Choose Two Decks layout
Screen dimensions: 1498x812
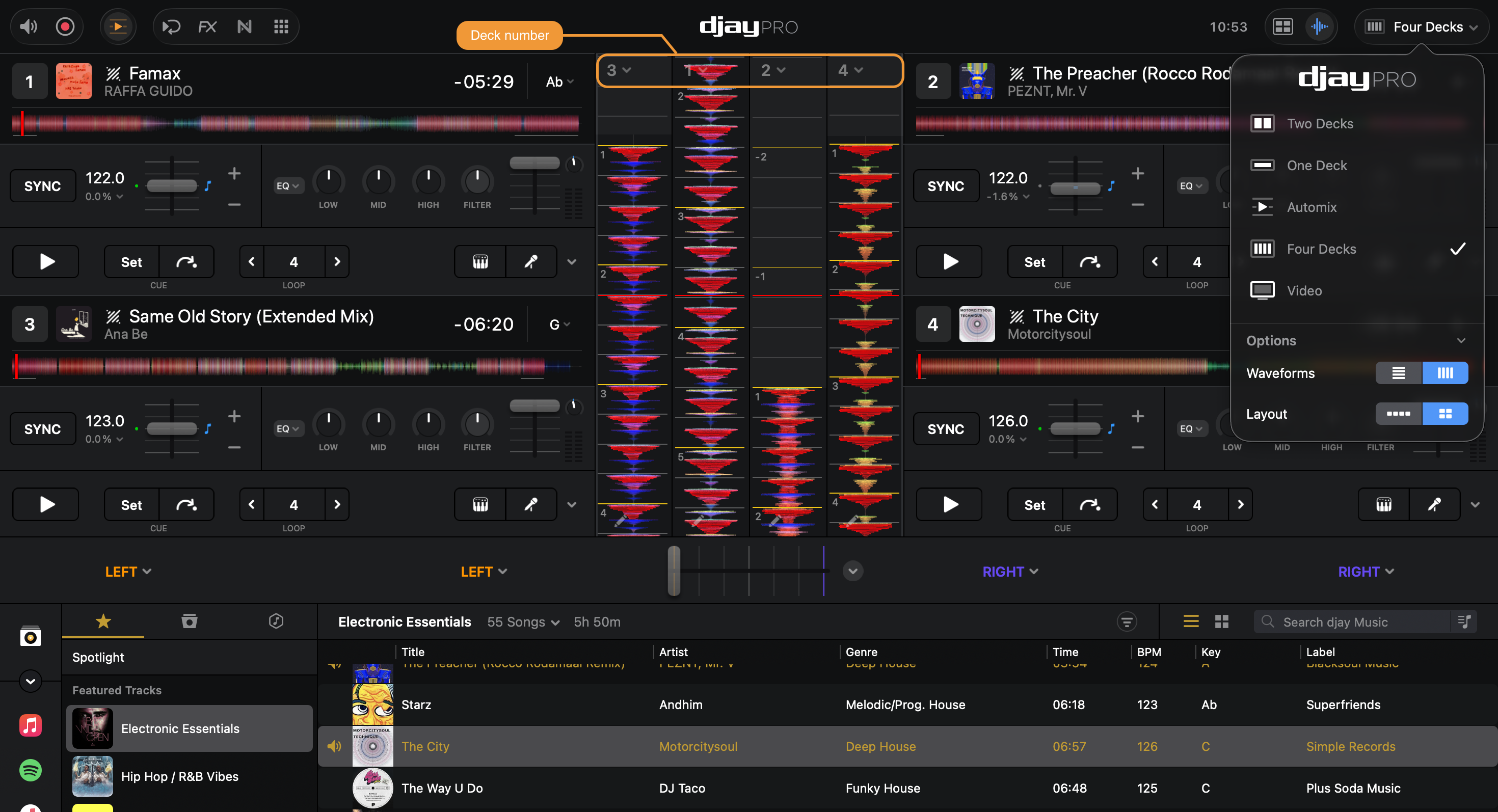point(1320,123)
